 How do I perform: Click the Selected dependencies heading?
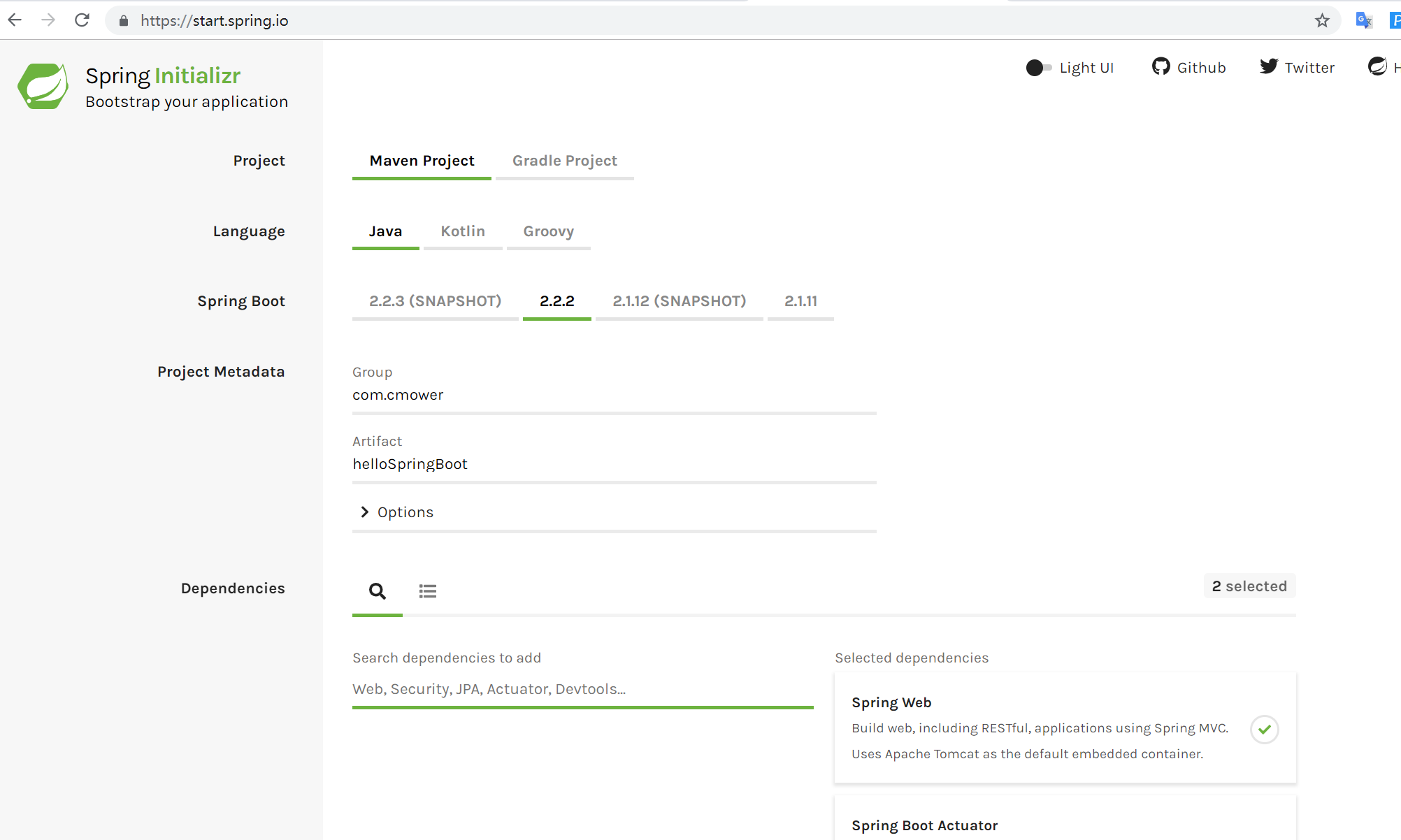pyautogui.click(x=912, y=658)
